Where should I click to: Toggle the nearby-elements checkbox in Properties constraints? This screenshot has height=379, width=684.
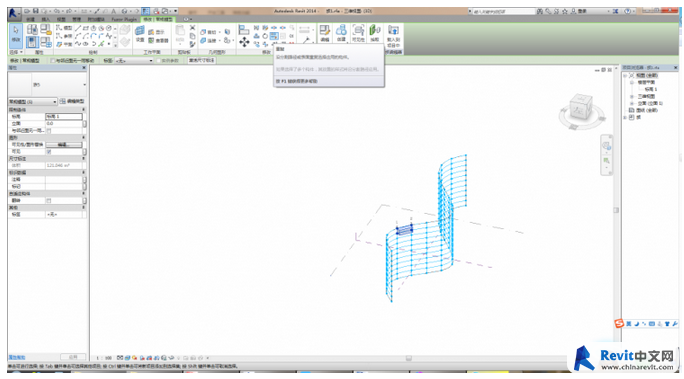pos(49,130)
